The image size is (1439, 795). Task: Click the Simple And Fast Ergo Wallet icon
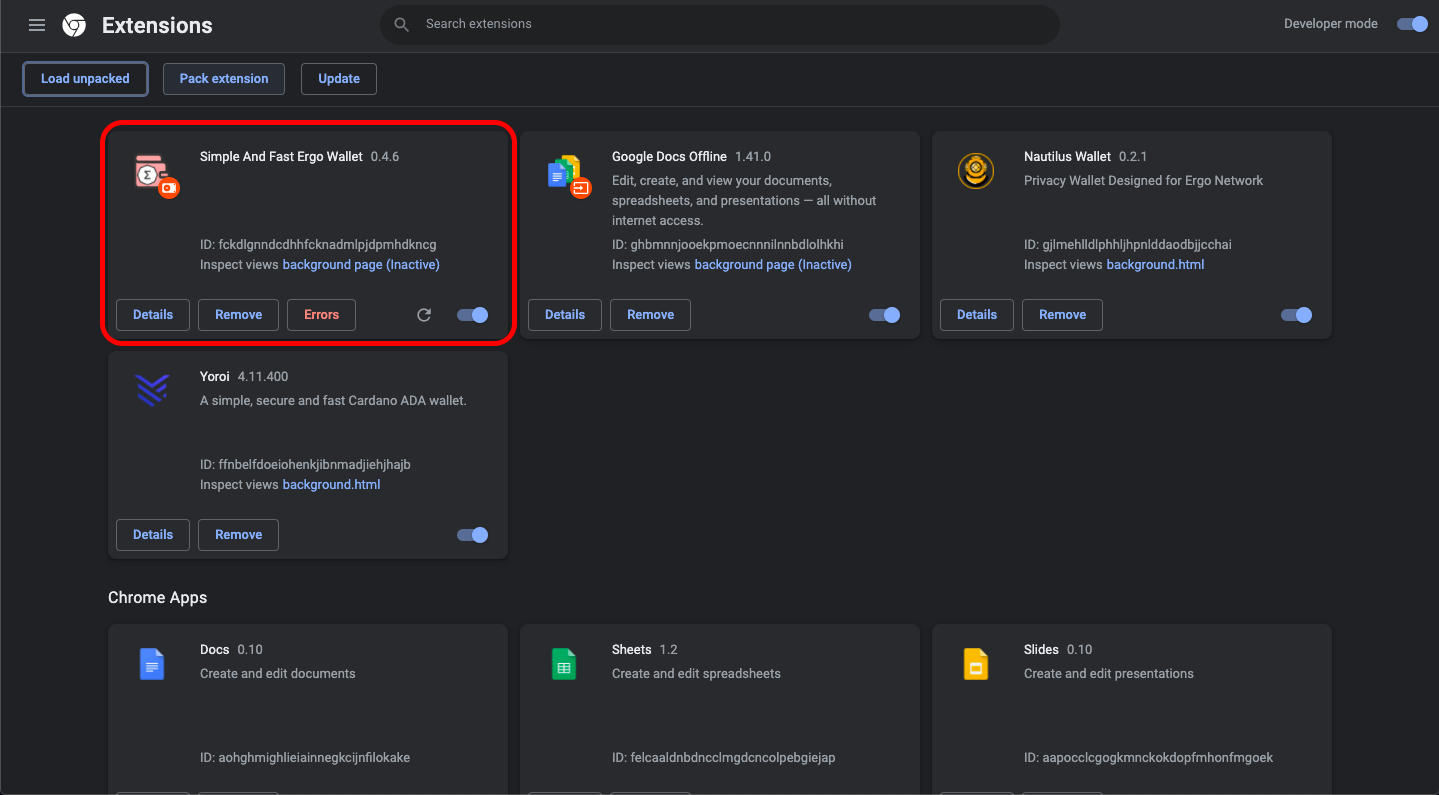pos(155,175)
